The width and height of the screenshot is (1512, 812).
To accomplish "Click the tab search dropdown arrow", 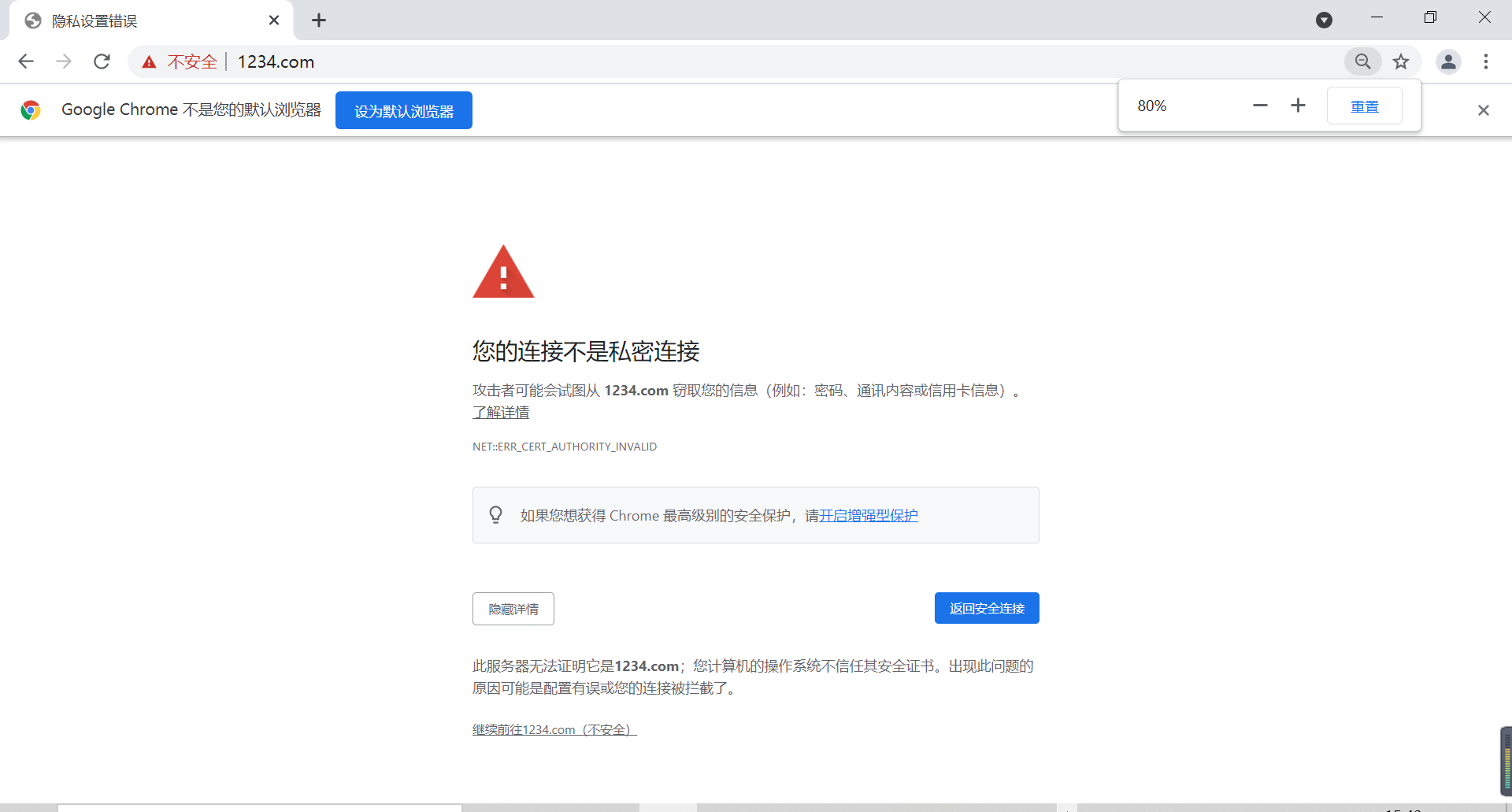I will (1325, 20).
